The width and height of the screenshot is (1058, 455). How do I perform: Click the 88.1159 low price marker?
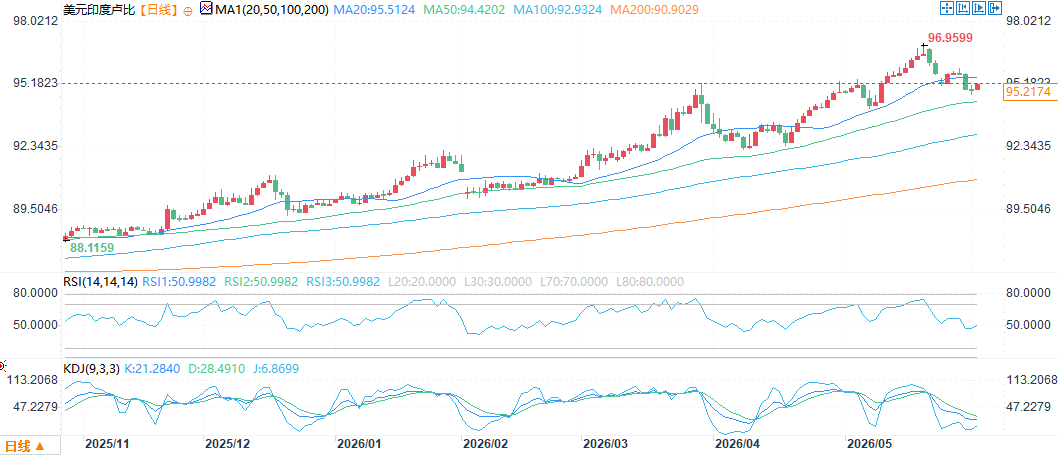pyautogui.click(x=92, y=248)
